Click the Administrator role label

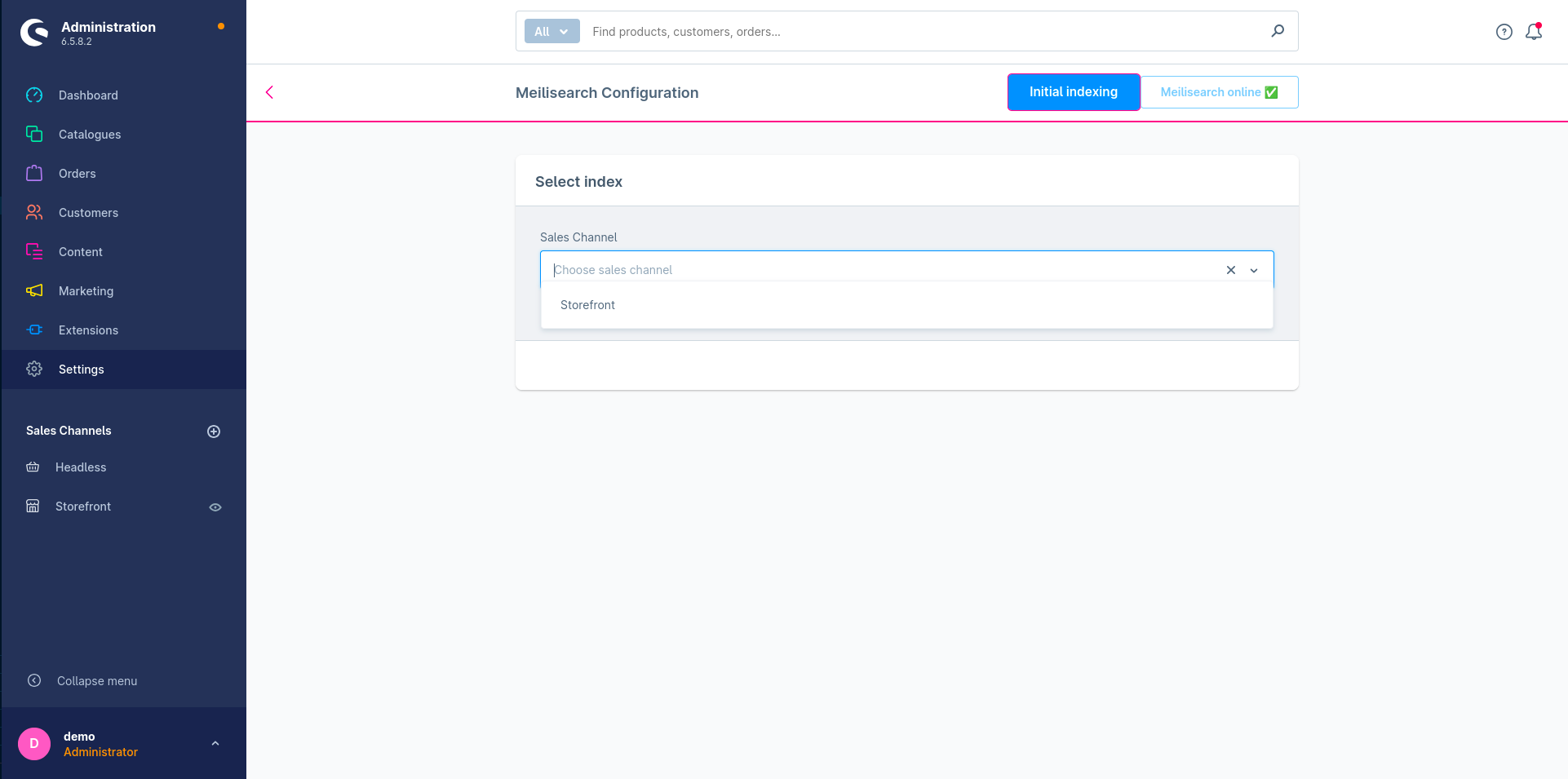tap(100, 752)
